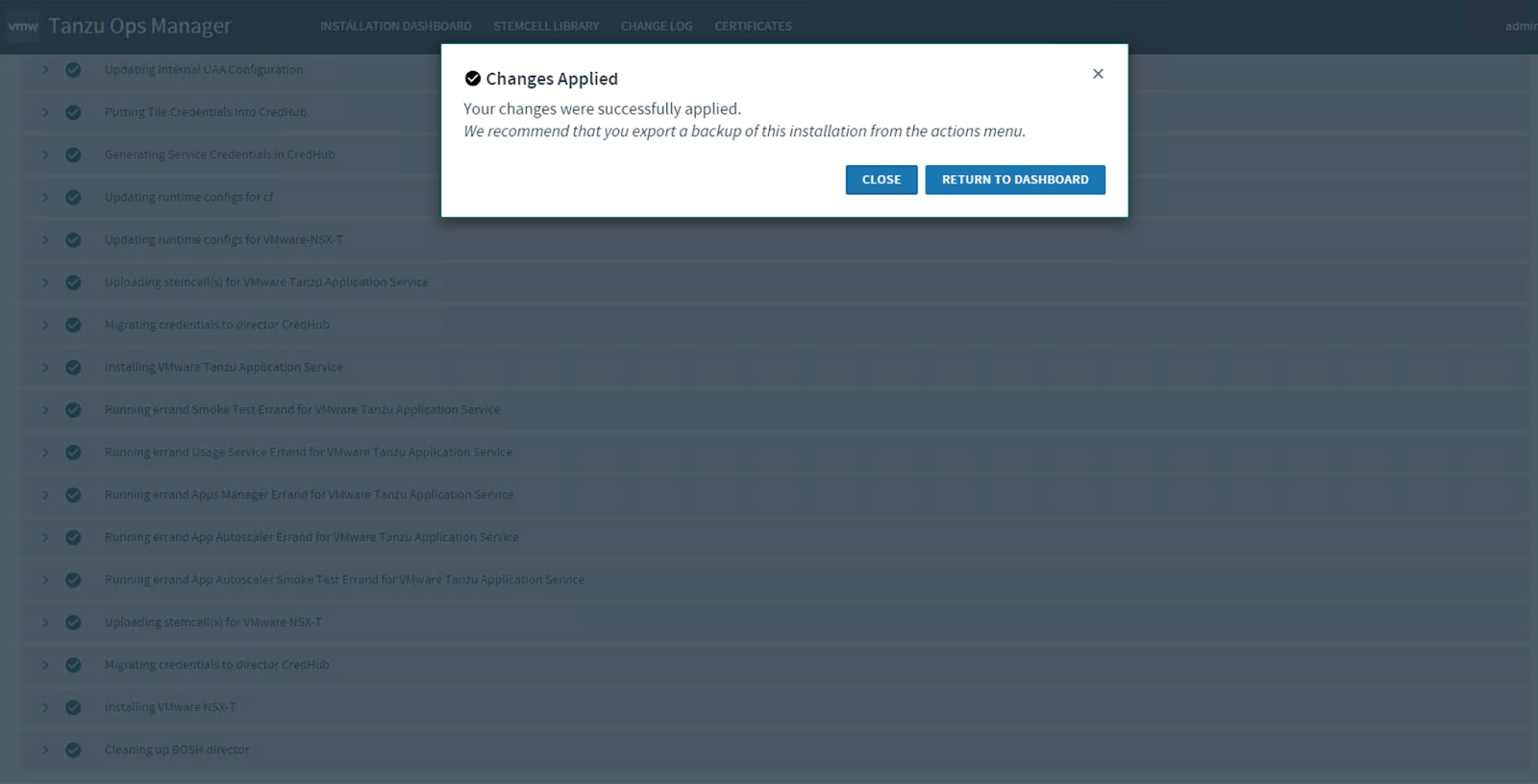Expand Updating runtime configs for VMware-NSX-T
The width and height of the screenshot is (1538, 784).
coord(45,239)
